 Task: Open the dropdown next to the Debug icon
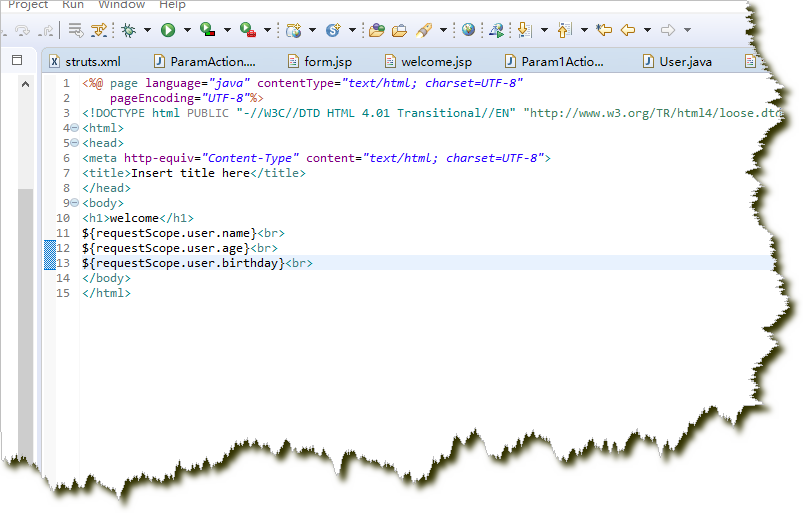point(147,30)
